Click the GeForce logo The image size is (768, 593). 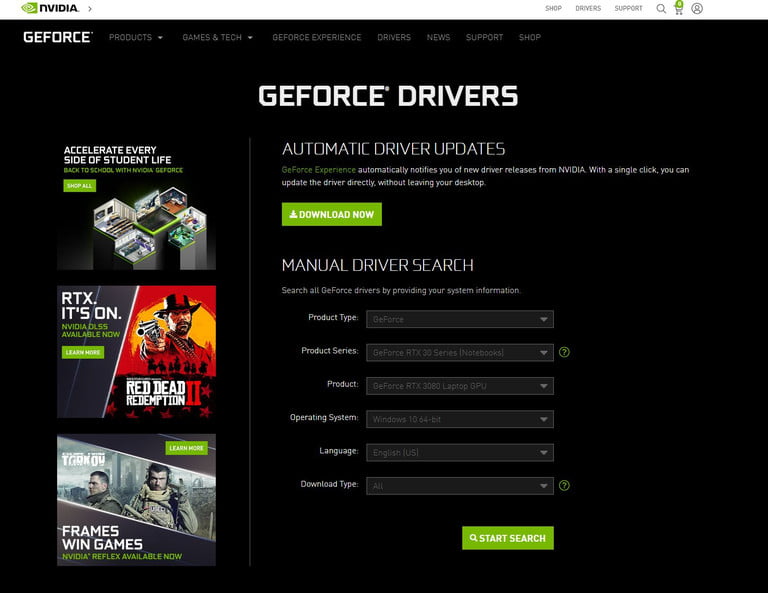click(x=57, y=37)
